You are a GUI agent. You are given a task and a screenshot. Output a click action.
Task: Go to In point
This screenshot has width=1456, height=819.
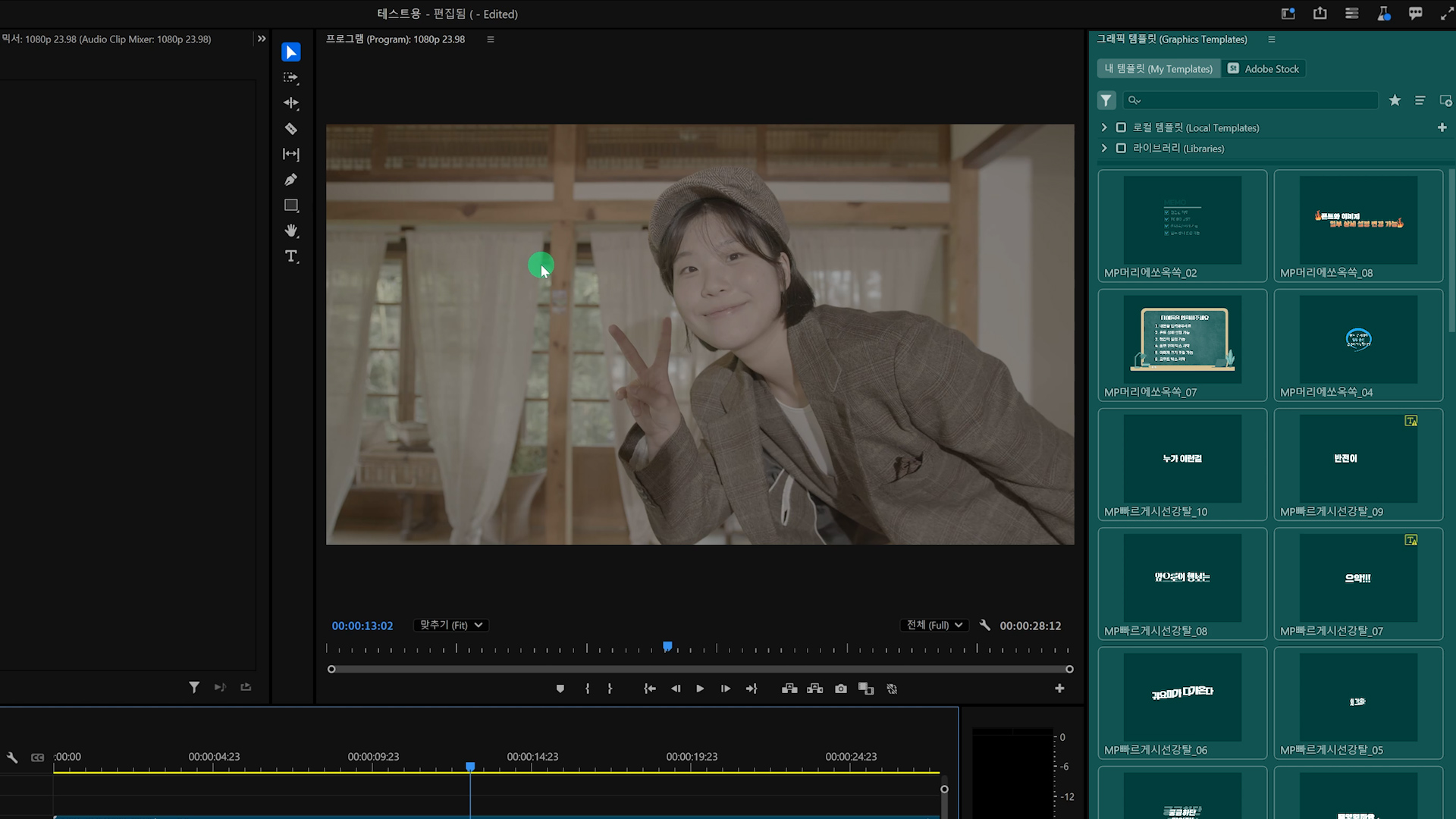pos(650,689)
